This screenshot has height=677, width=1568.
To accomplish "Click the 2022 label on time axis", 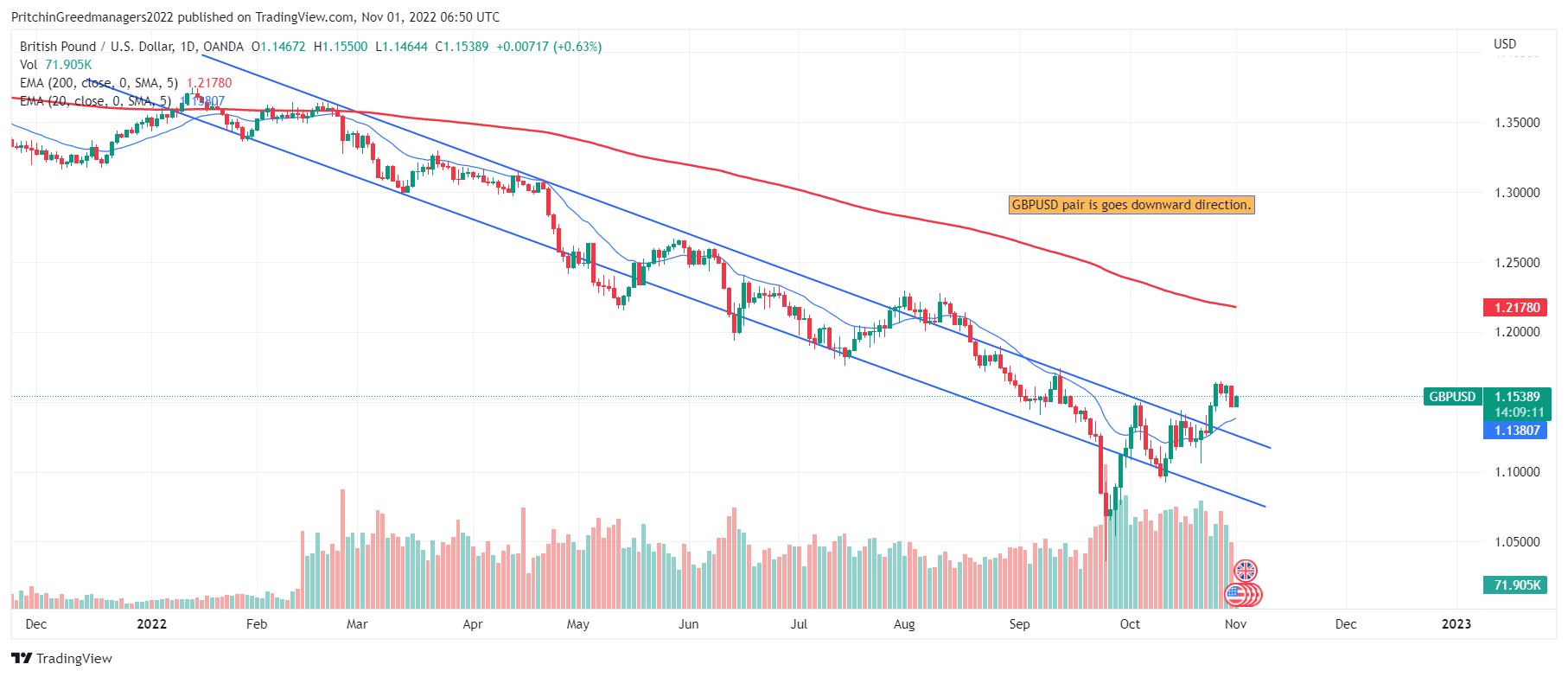I will click(x=151, y=624).
